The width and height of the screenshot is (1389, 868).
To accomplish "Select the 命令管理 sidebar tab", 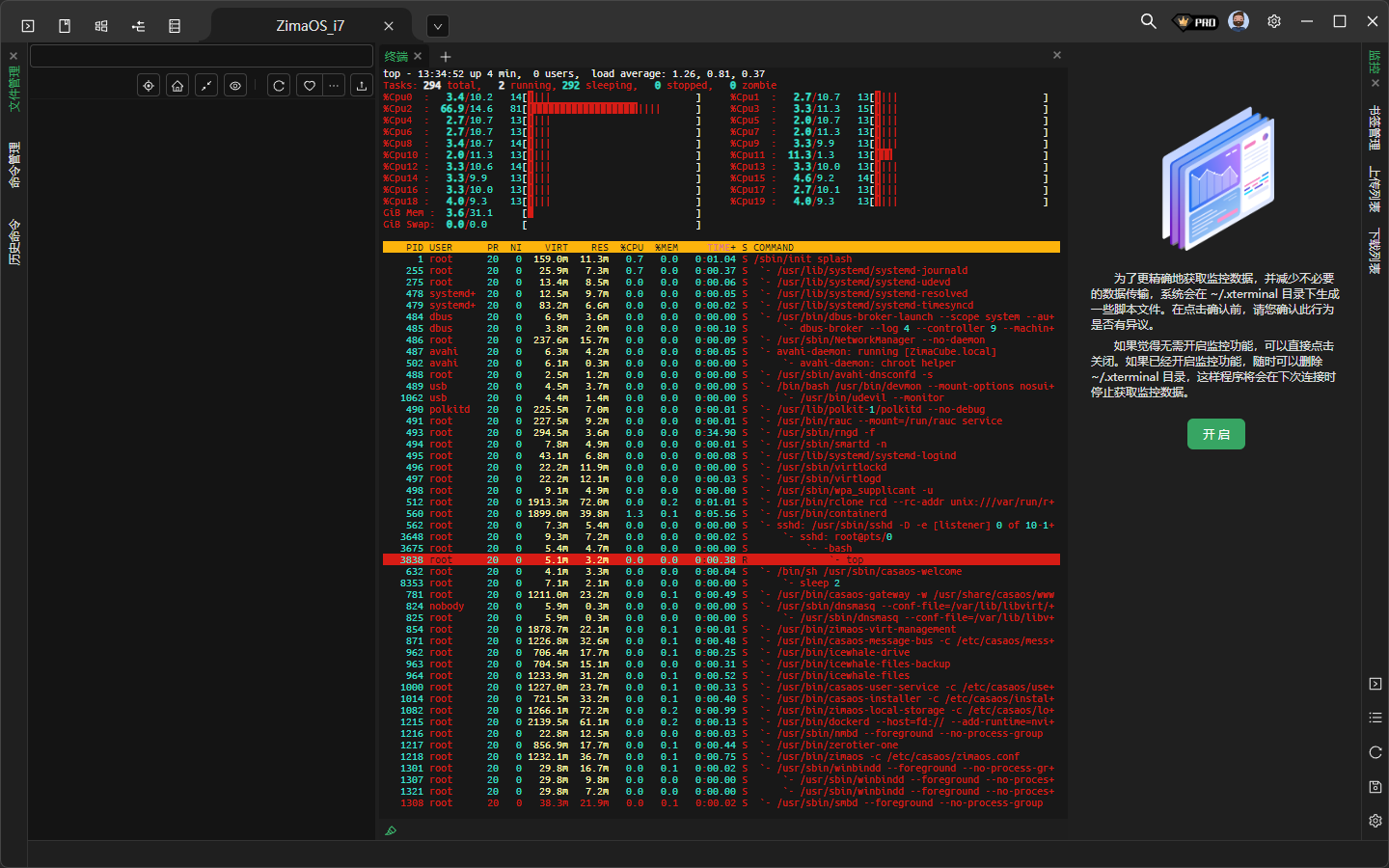I will click(x=14, y=165).
